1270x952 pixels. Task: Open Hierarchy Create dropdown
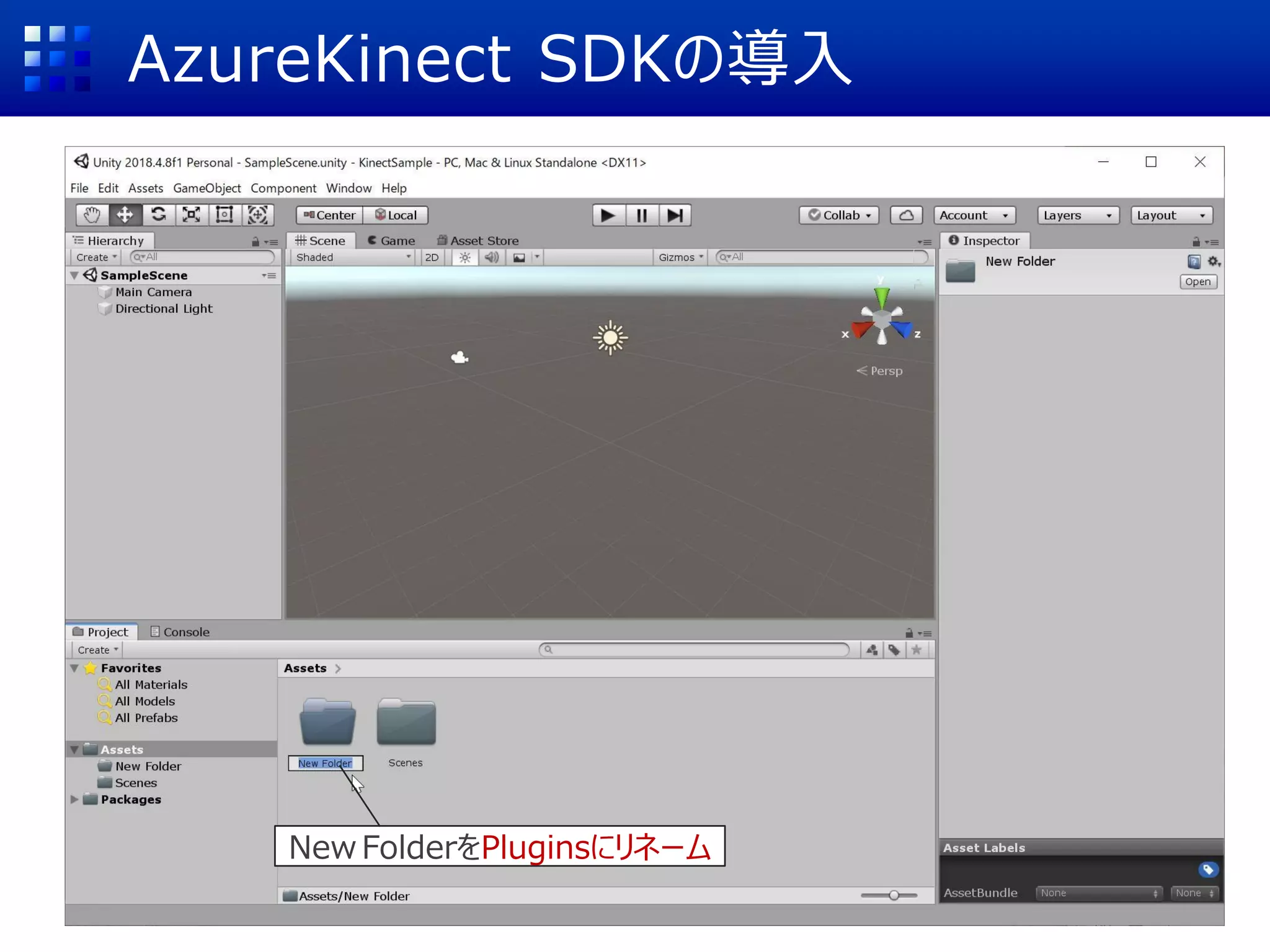(96, 257)
